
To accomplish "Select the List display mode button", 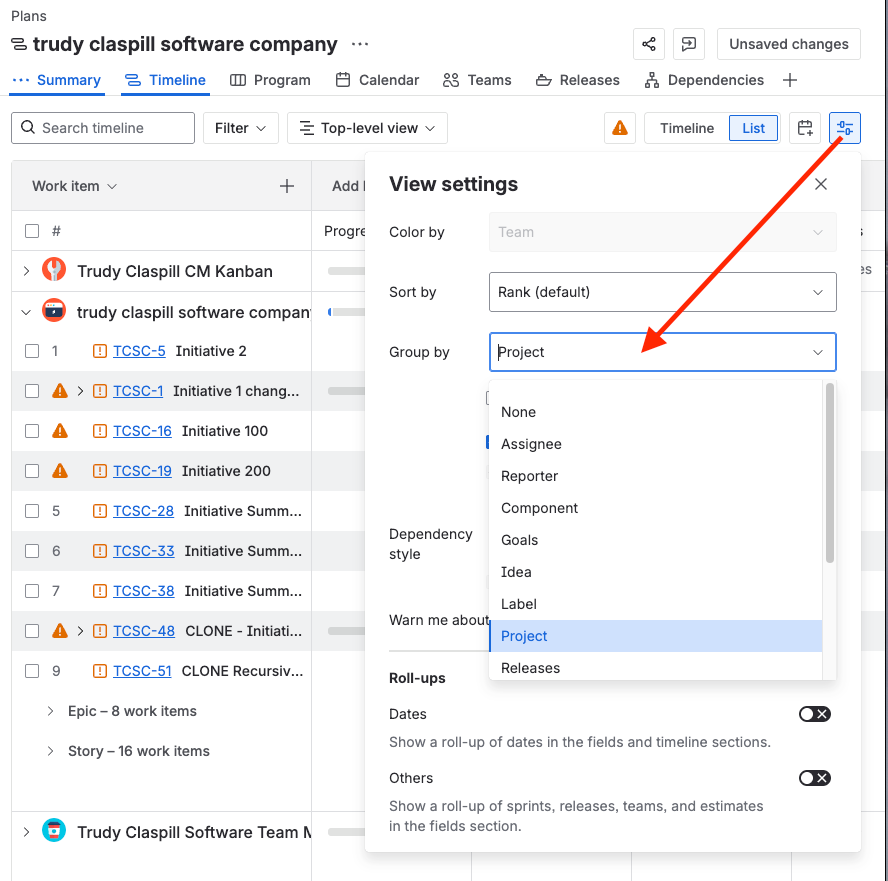I will coord(753,128).
